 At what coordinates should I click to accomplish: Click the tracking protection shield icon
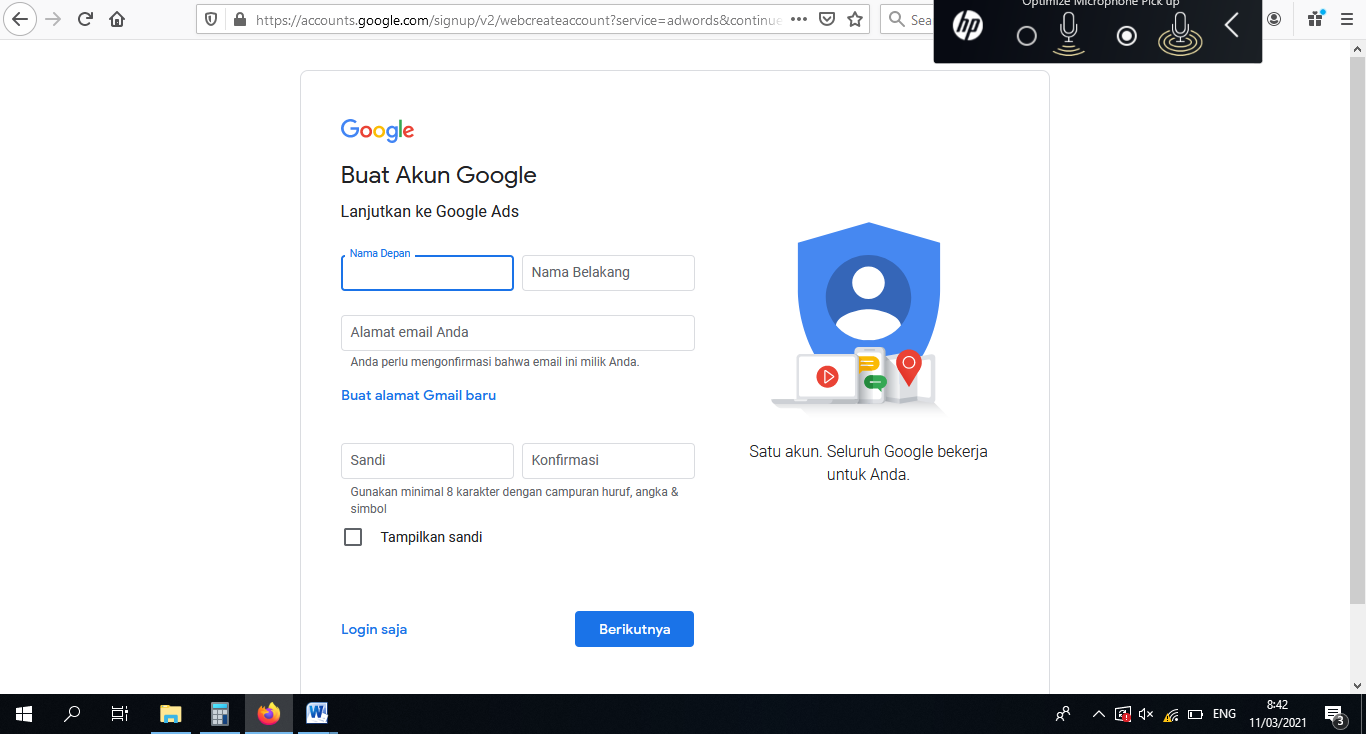point(212,19)
